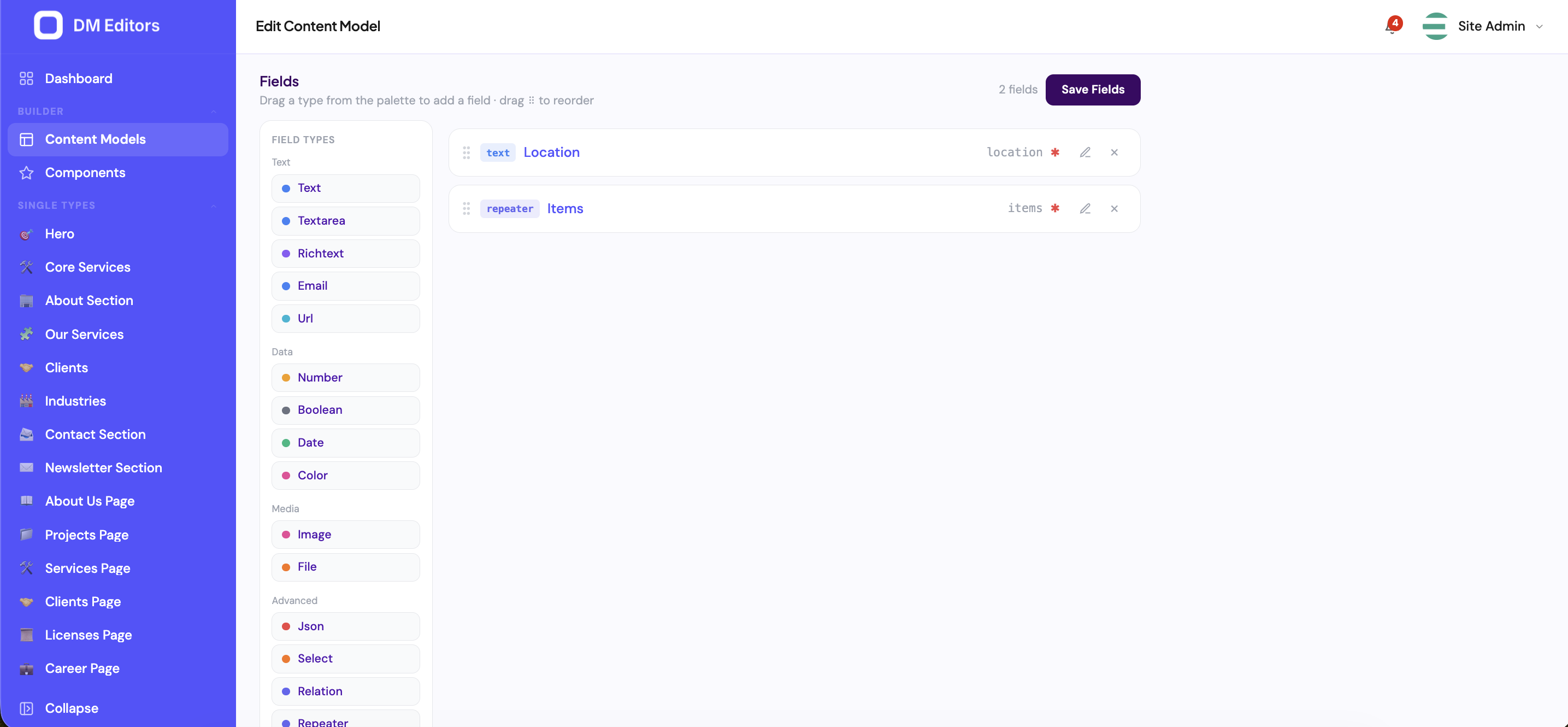Open the notifications bell icon
Viewport: 1568px width, 727px height.
pos(1392,26)
